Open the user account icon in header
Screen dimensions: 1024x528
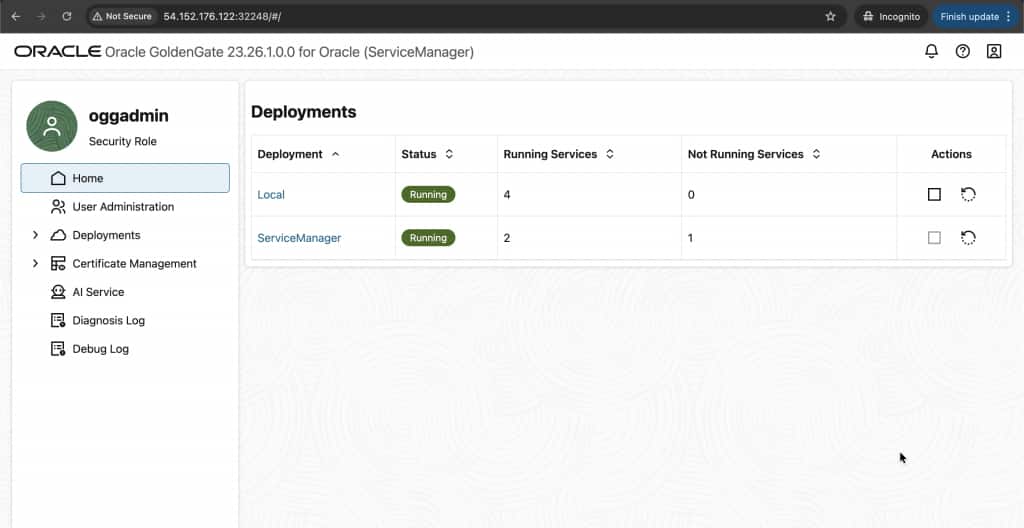[994, 52]
